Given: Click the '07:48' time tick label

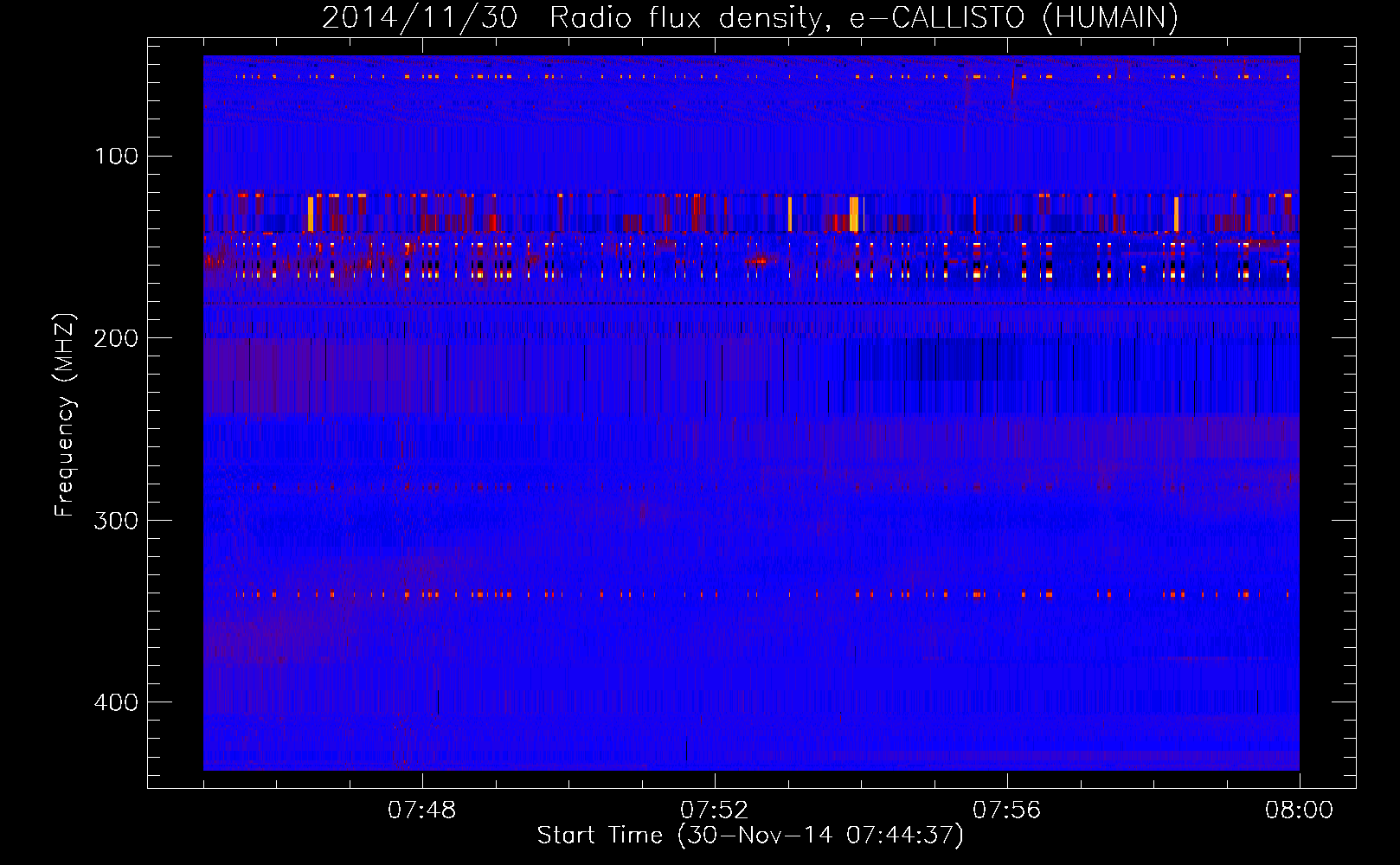Looking at the screenshot, I should click(x=422, y=811).
